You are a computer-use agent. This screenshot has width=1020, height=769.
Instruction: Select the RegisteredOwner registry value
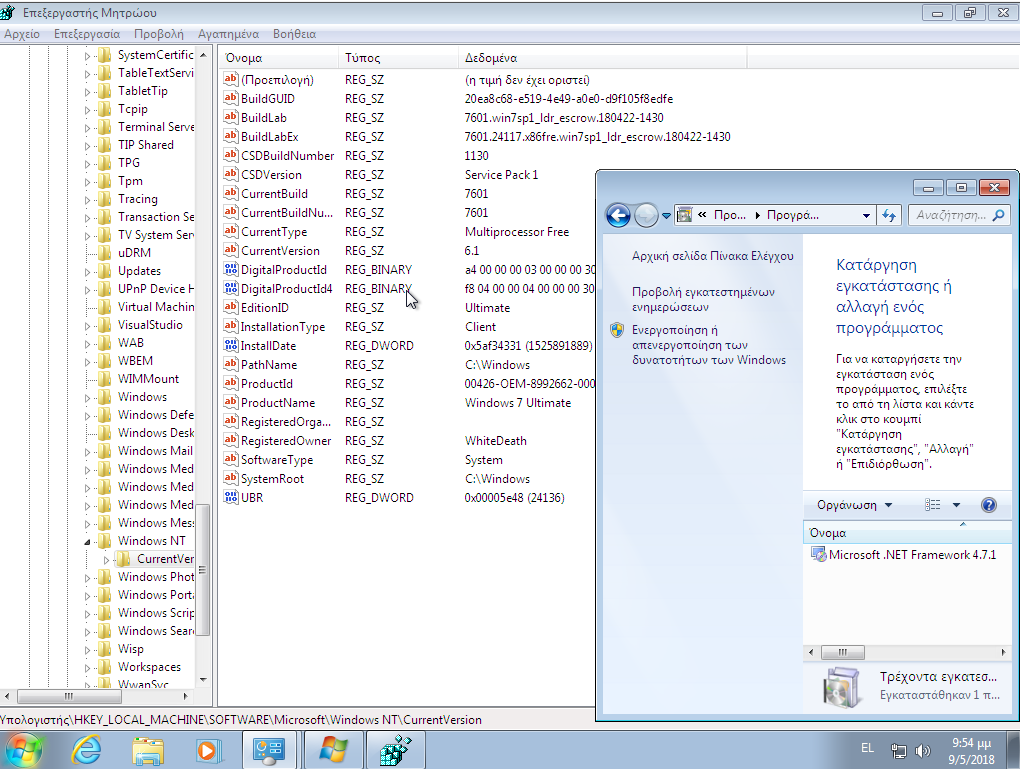[286, 440]
